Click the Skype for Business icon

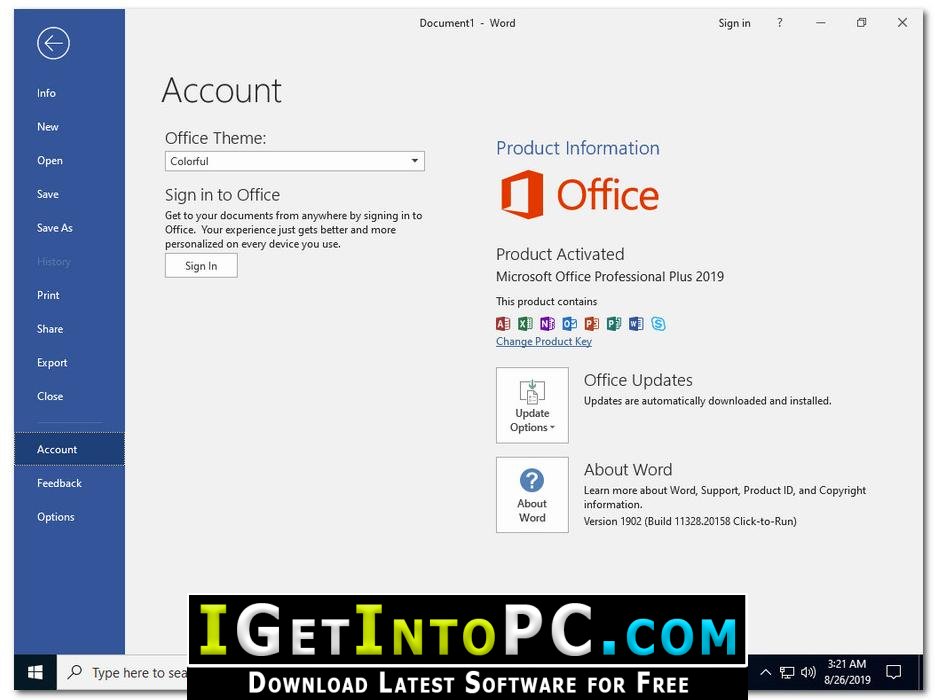[x=658, y=323]
